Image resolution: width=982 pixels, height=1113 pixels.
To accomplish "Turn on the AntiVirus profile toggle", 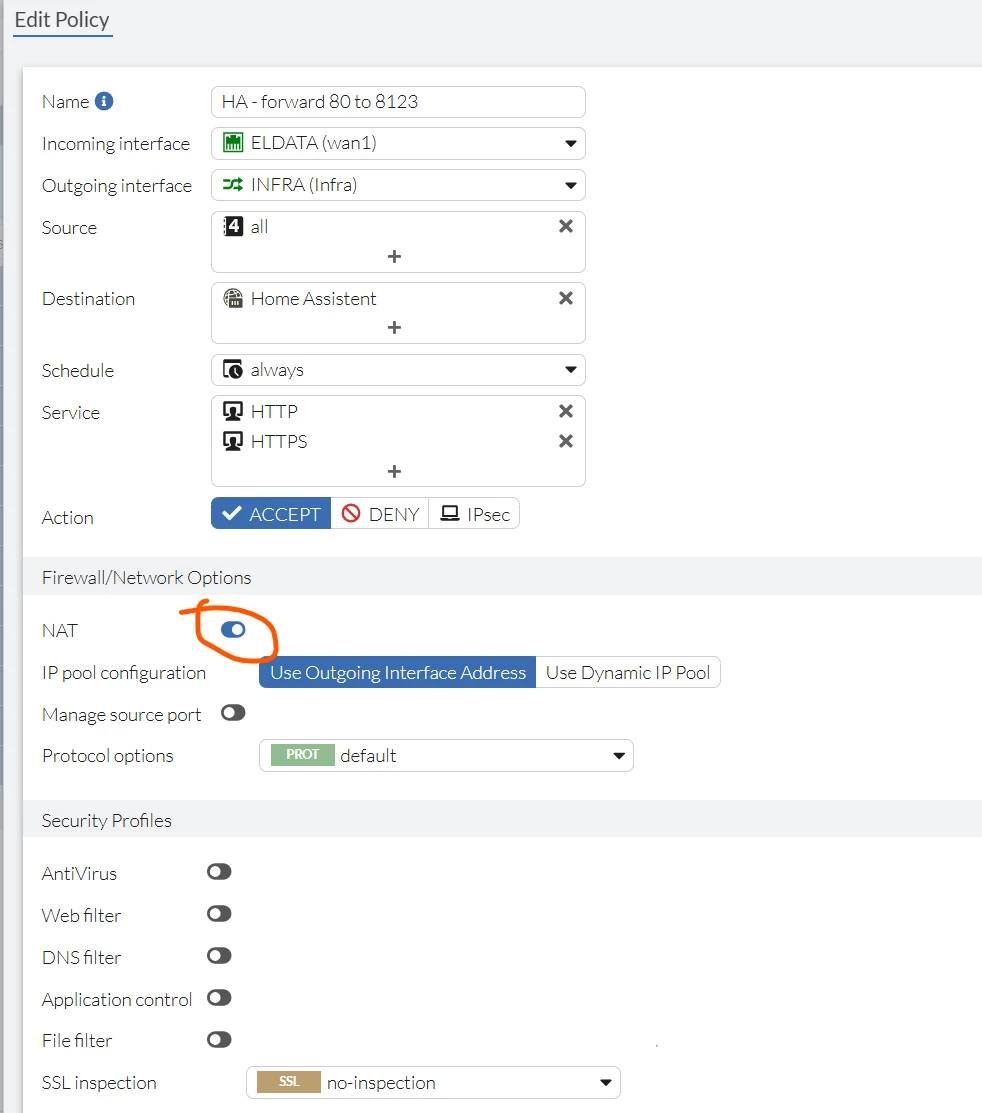I will [x=219, y=872].
